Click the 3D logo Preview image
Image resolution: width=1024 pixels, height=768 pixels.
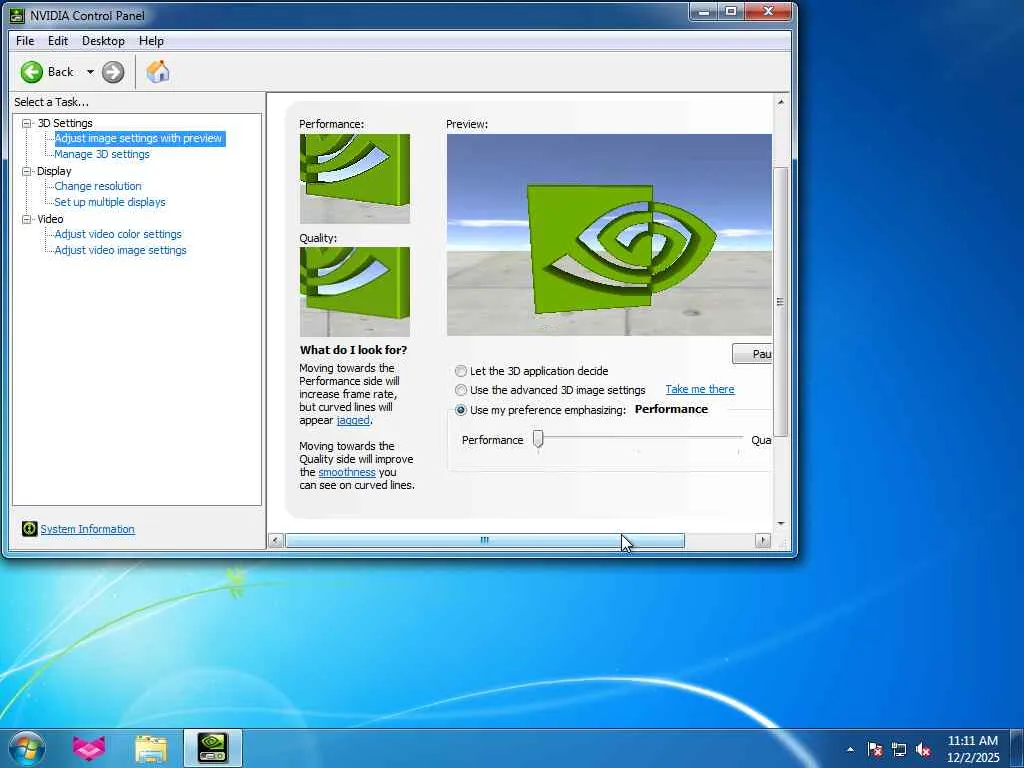609,234
